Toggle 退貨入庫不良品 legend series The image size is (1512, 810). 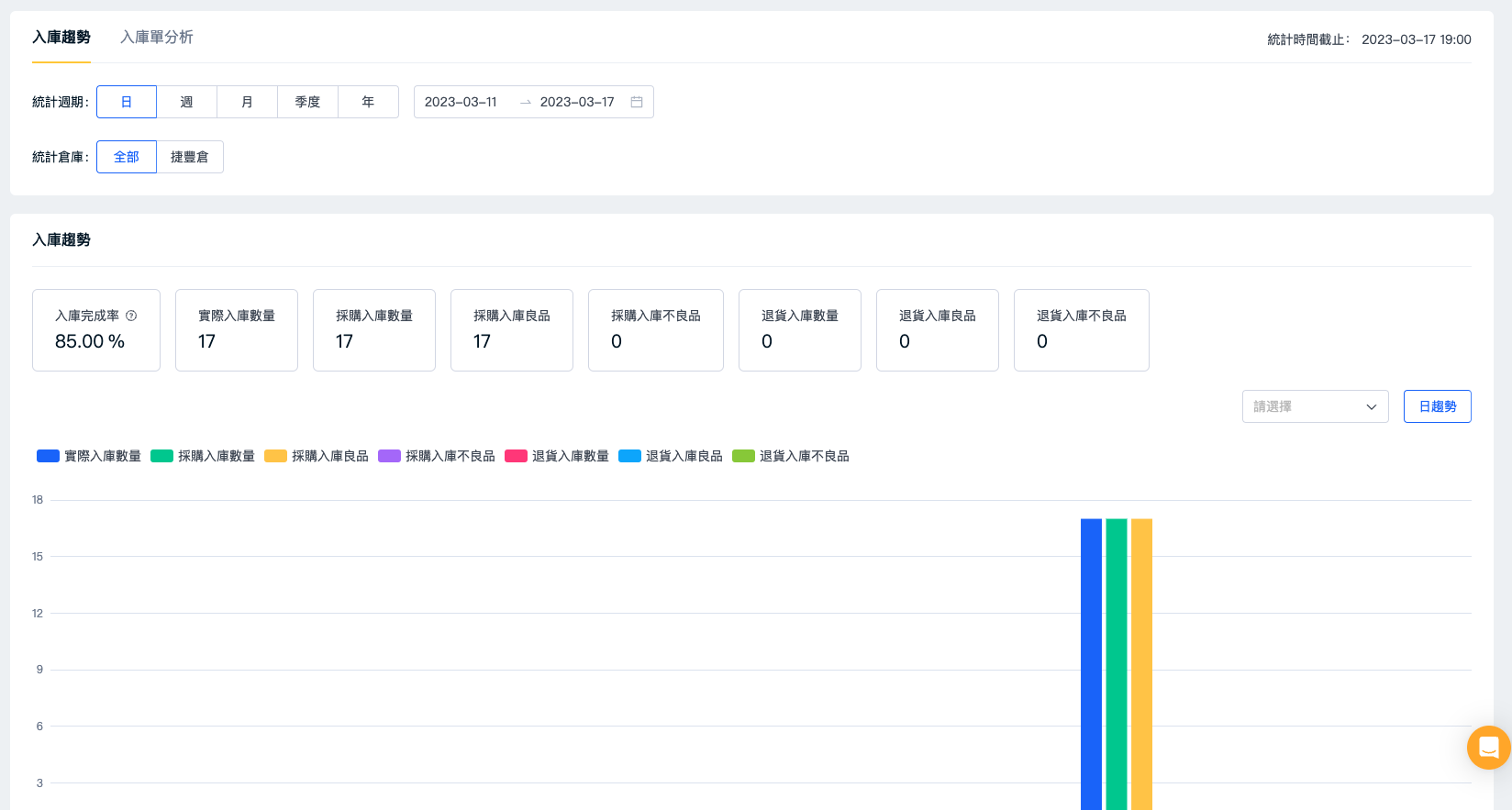coord(791,456)
